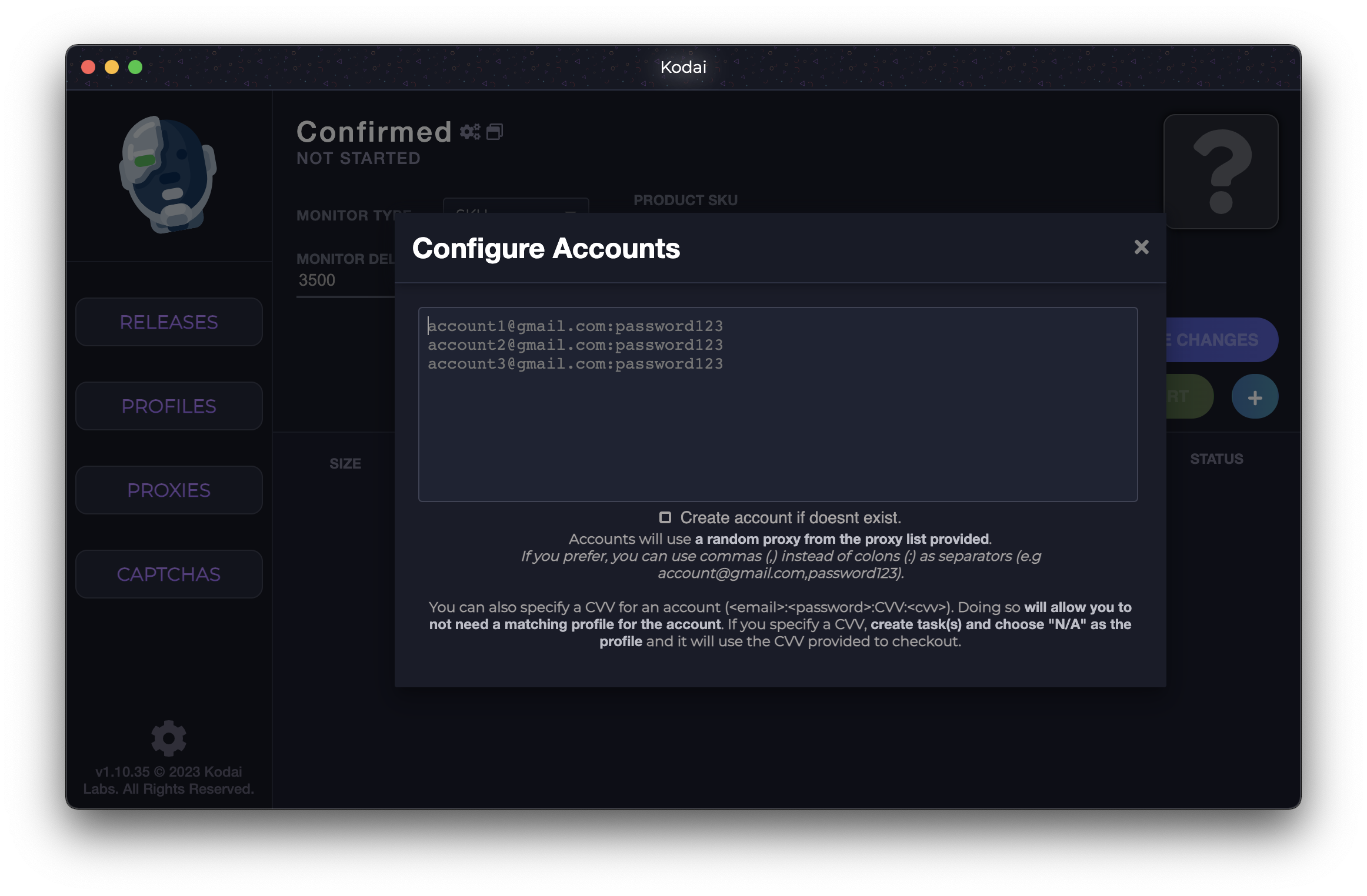The height and width of the screenshot is (896, 1367).
Task: Click the red macOS close window button
Action: [88, 67]
